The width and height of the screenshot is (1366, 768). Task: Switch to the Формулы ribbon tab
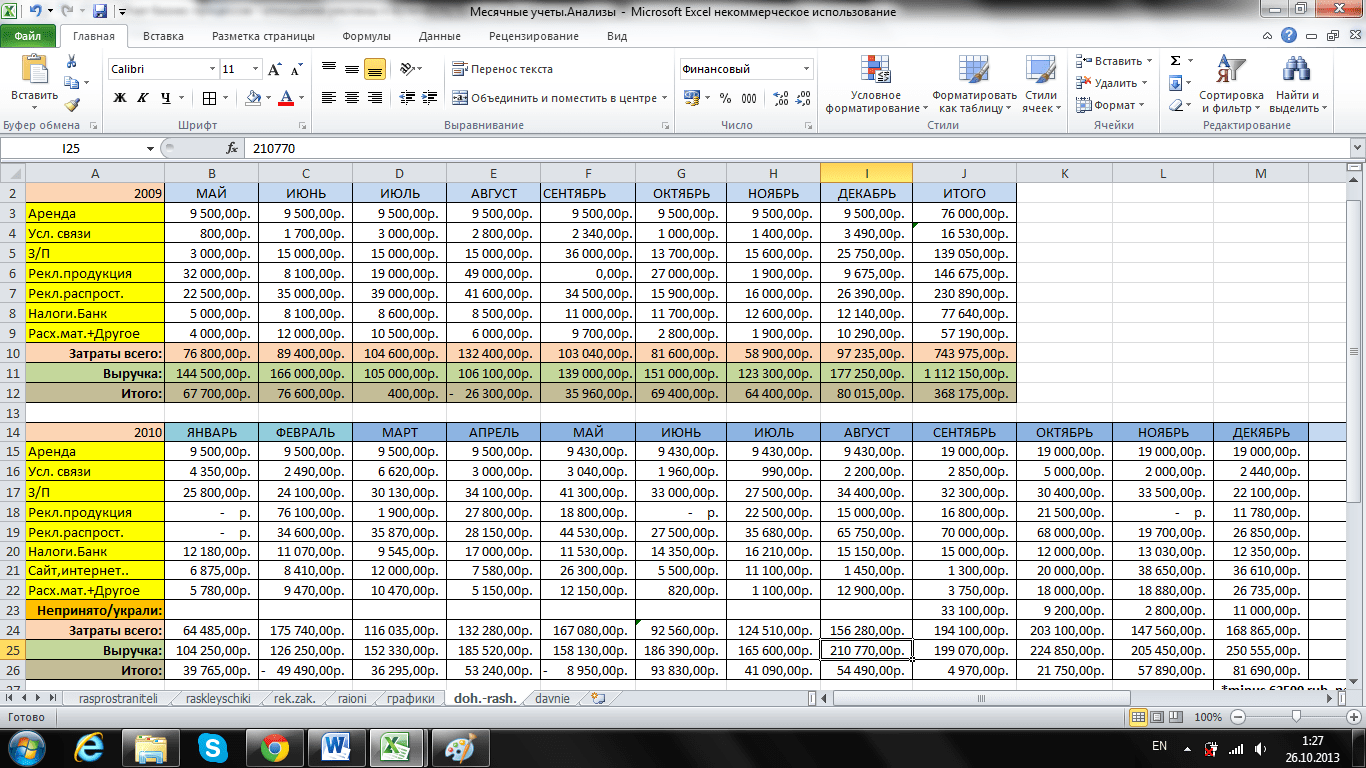pos(366,36)
